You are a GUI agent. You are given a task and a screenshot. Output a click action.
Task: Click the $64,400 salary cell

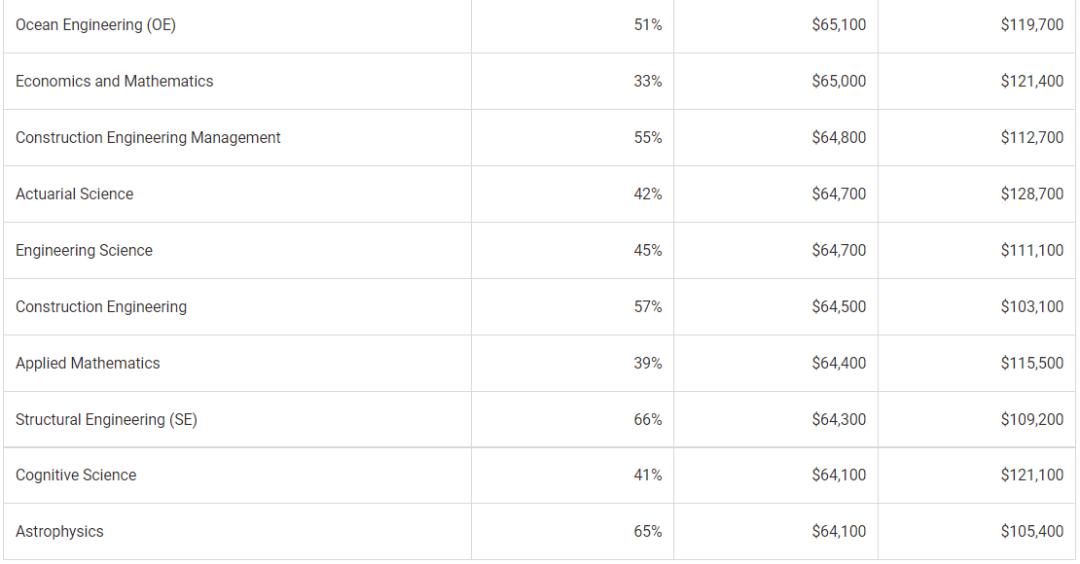pyautogui.click(x=839, y=364)
